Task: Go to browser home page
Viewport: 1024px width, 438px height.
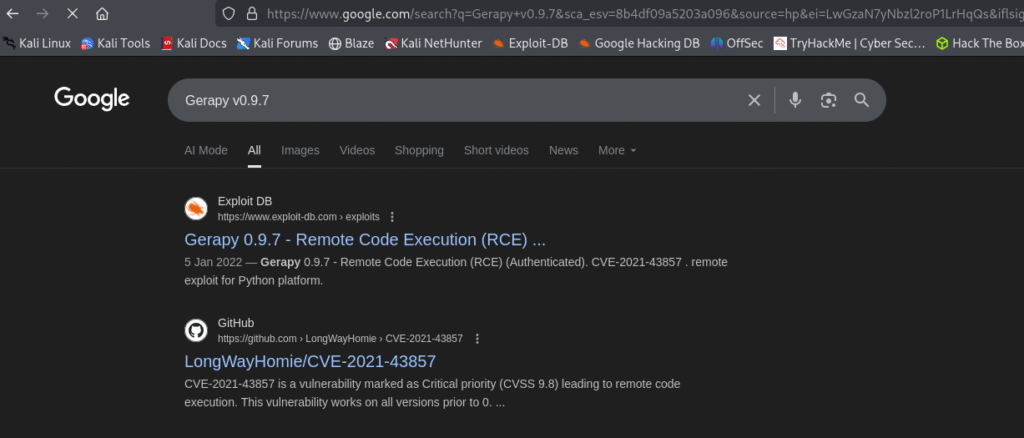Action: pos(102,14)
